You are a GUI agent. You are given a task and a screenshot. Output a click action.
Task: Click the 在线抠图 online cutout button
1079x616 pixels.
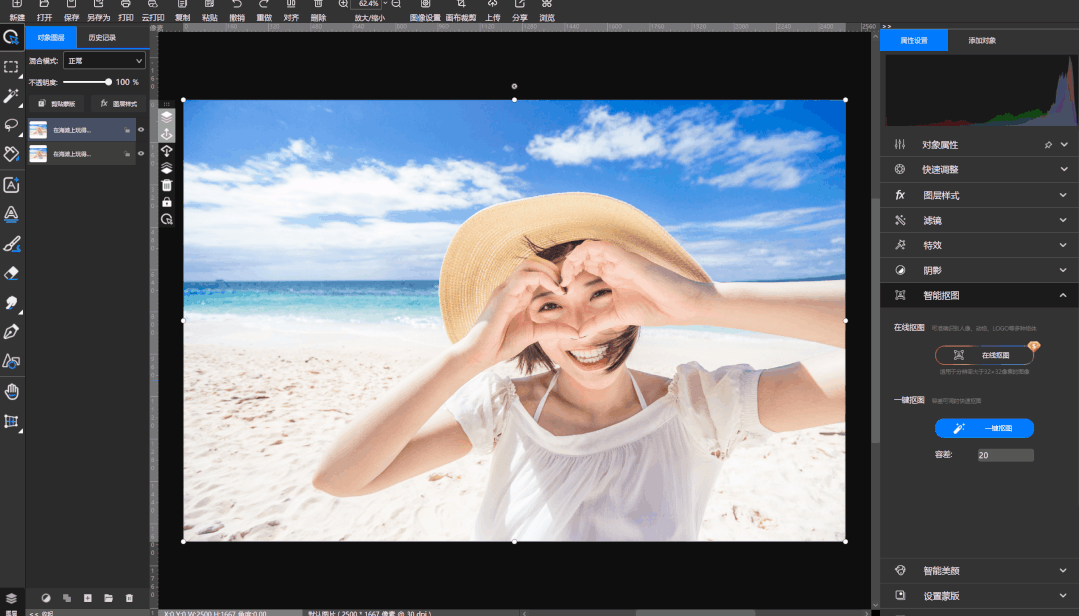click(x=984, y=355)
